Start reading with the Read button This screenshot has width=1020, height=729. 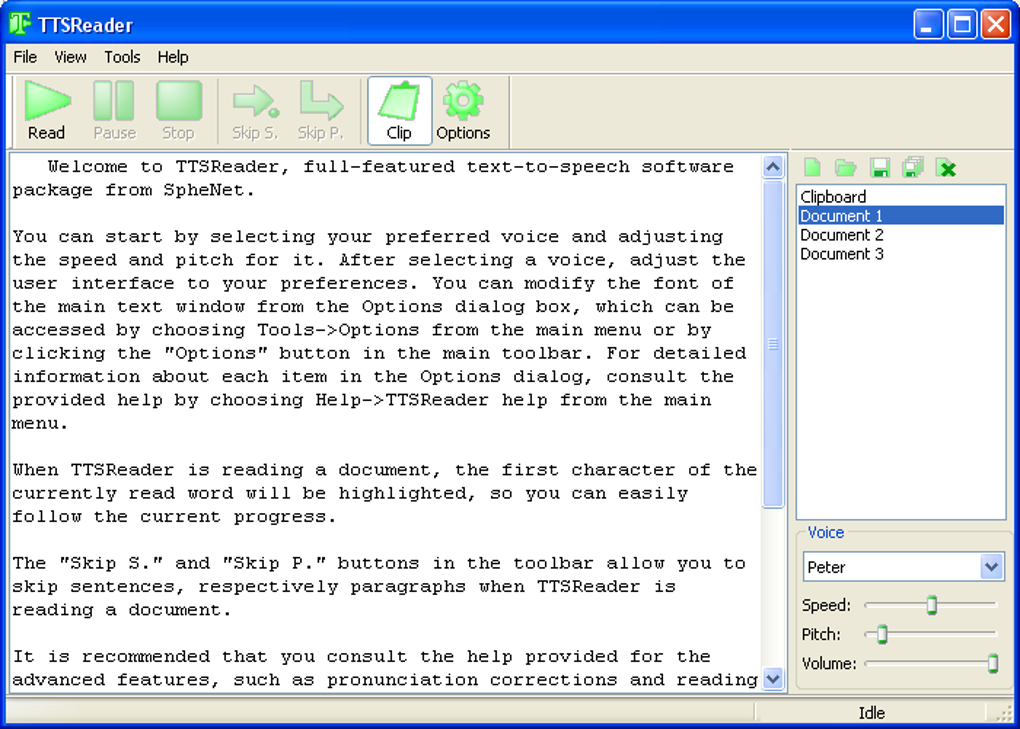47,111
